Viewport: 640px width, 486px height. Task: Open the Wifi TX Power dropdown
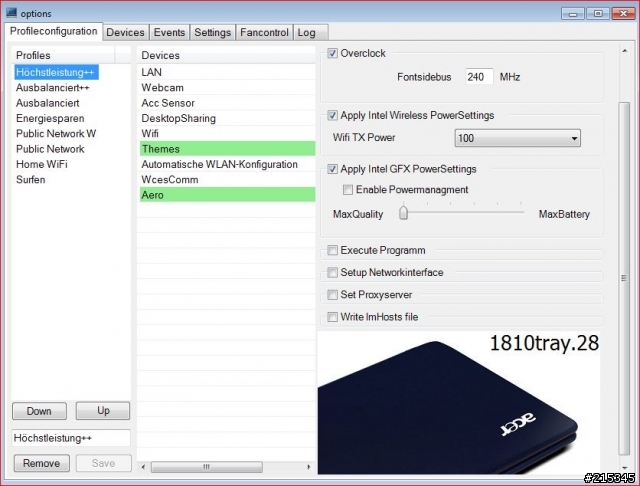[517, 138]
